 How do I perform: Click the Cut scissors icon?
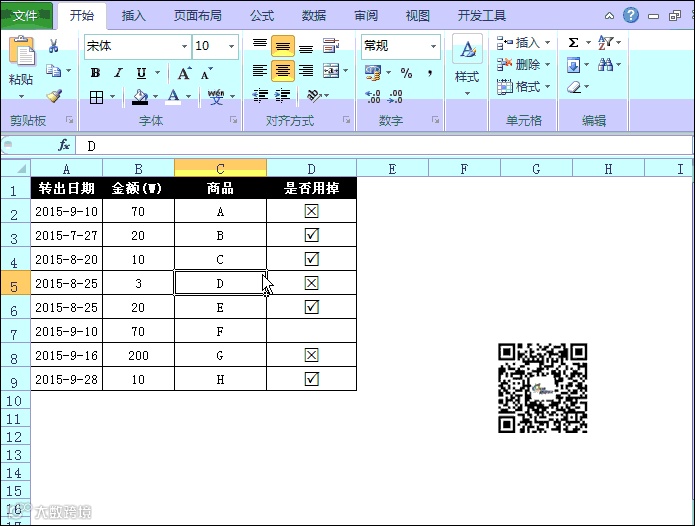[x=54, y=46]
